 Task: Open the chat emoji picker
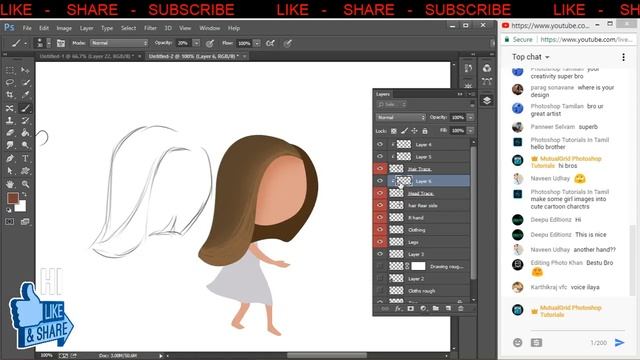coord(518,342)
